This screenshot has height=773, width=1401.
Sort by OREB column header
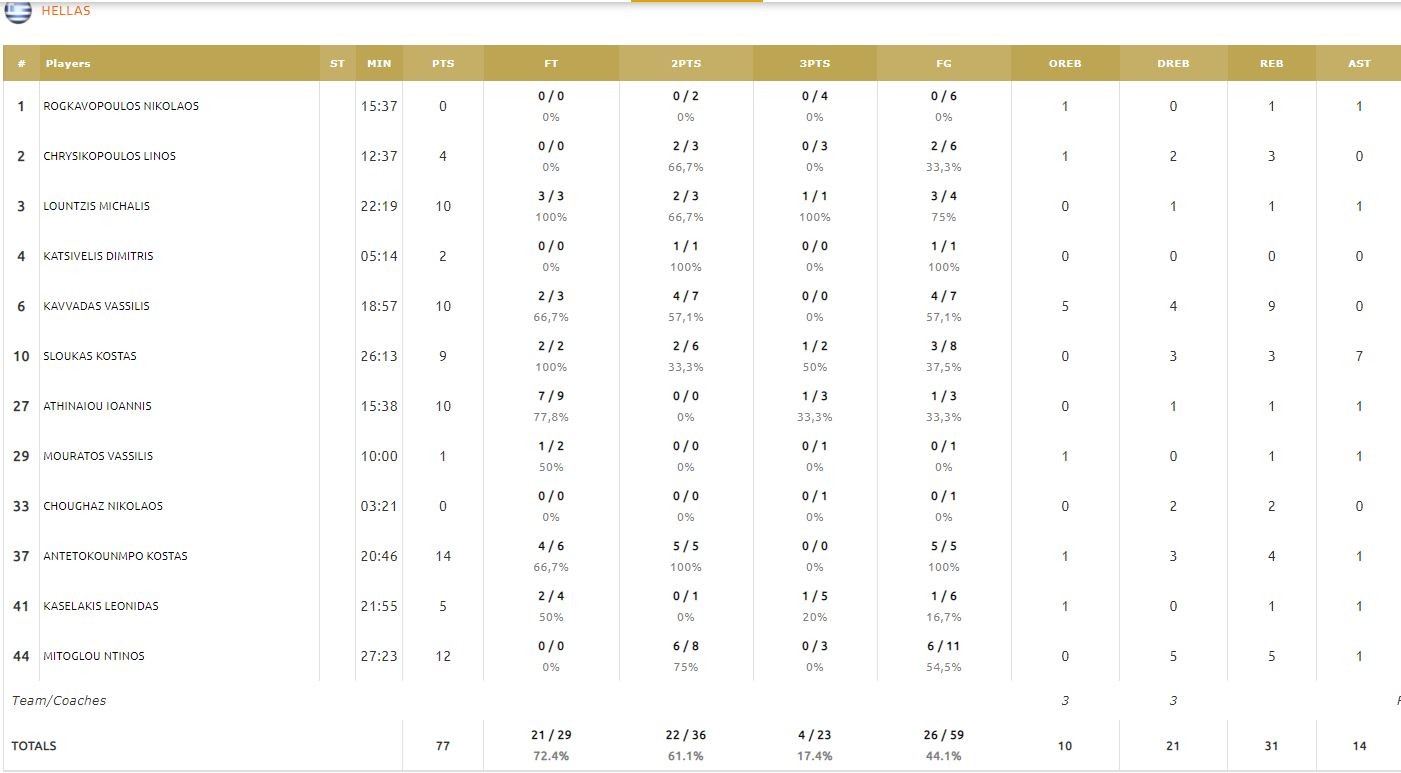coord(1065,63)
